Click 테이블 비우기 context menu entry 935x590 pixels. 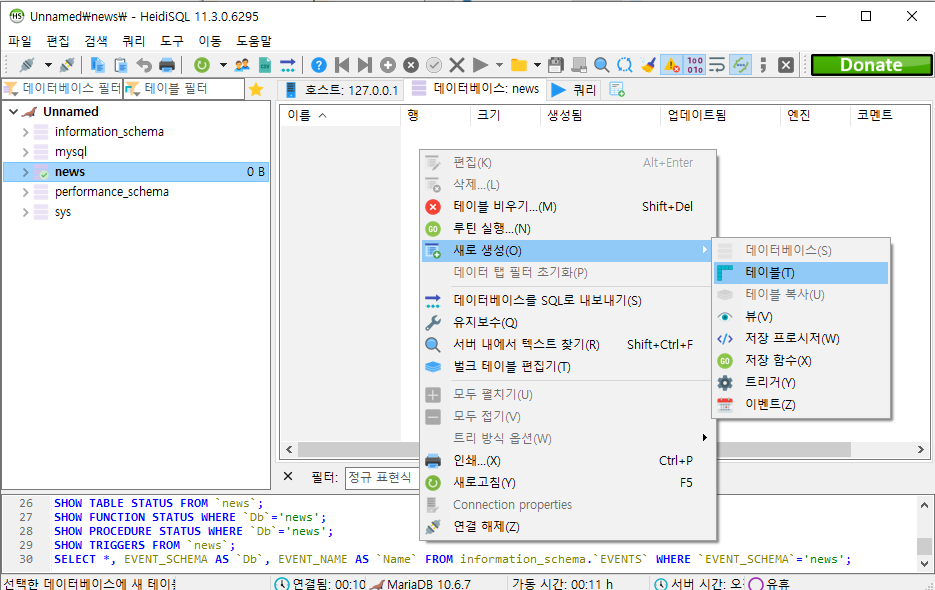tap(567, 206)
